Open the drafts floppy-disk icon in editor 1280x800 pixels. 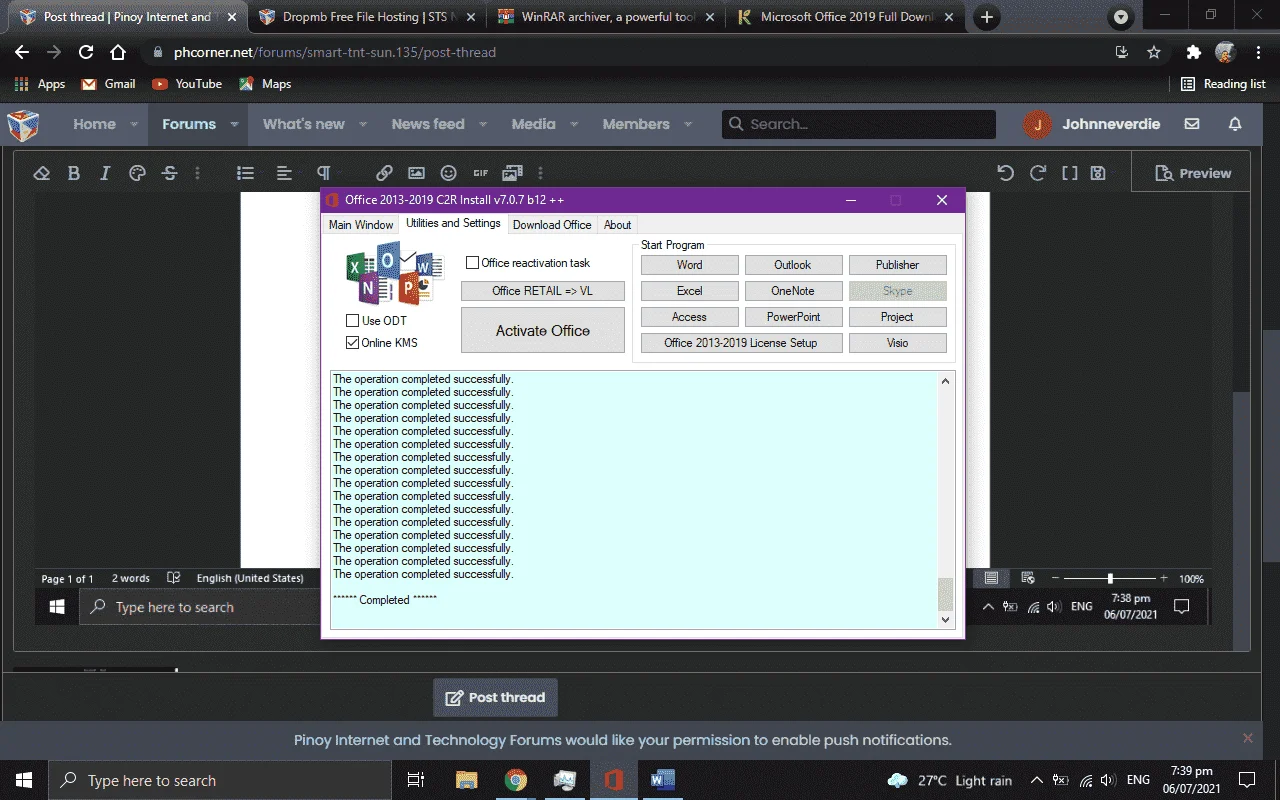[1098, 173]
